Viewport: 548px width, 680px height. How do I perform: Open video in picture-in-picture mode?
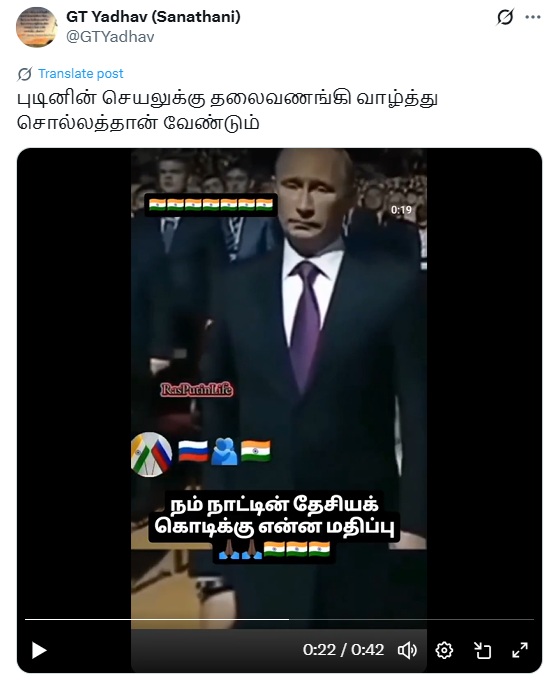point(482,650)
